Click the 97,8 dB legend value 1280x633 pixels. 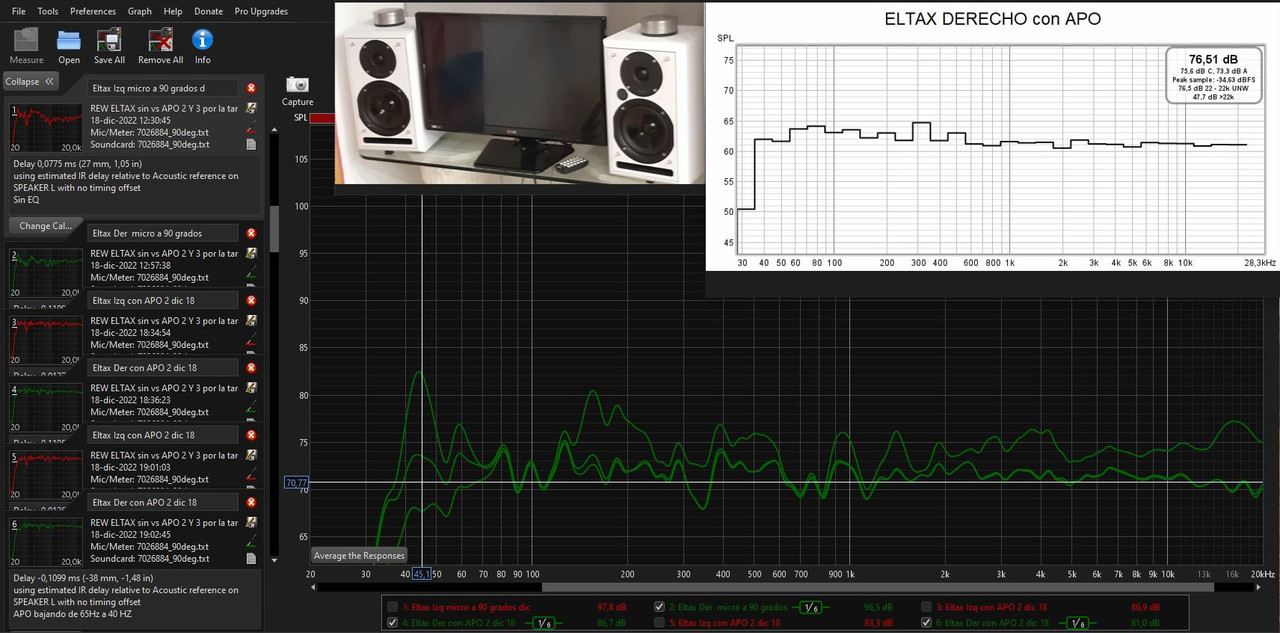(612, 607)
